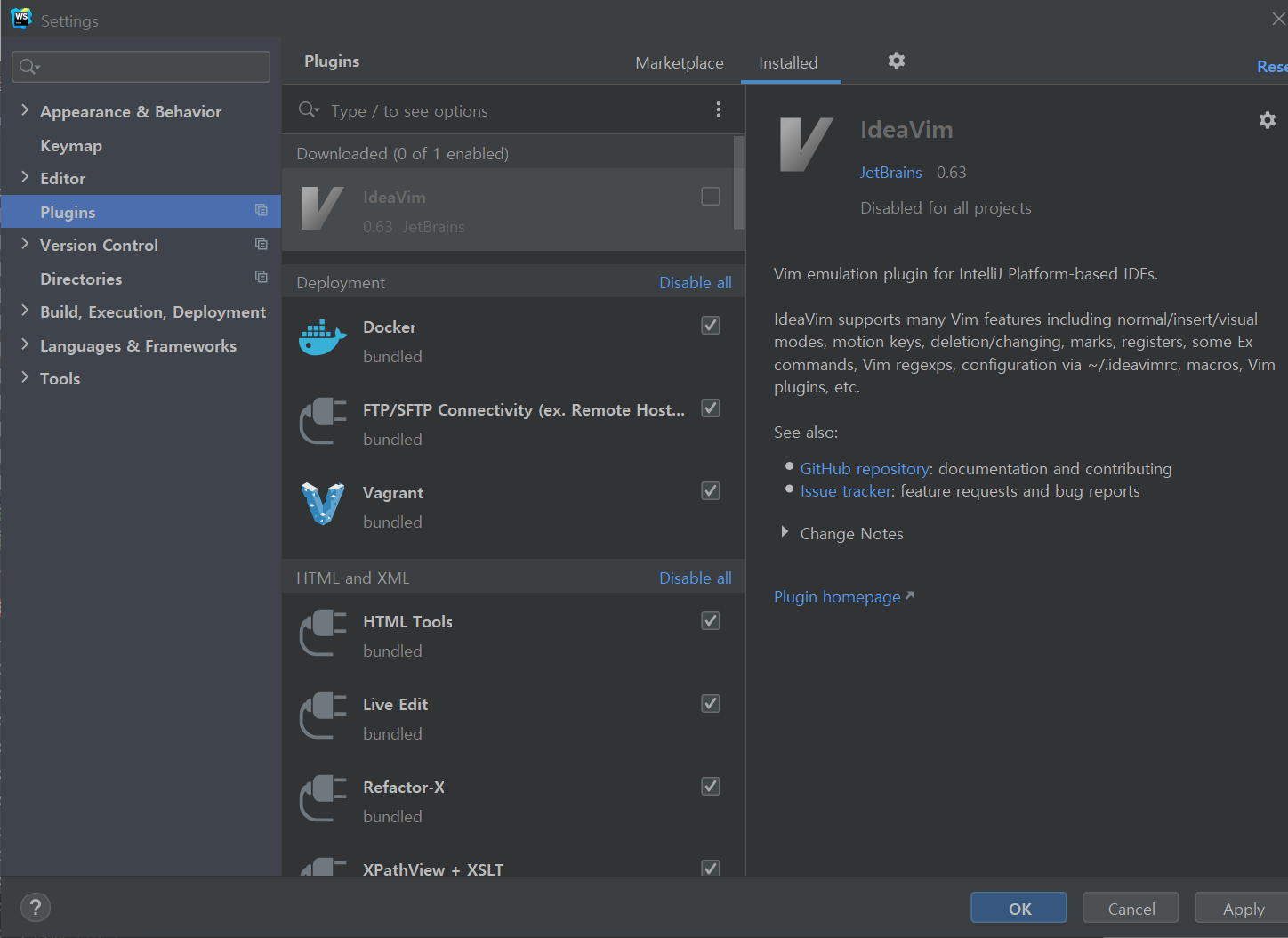Click the Cancel button
The image size is (1288, 938).
1131,908
